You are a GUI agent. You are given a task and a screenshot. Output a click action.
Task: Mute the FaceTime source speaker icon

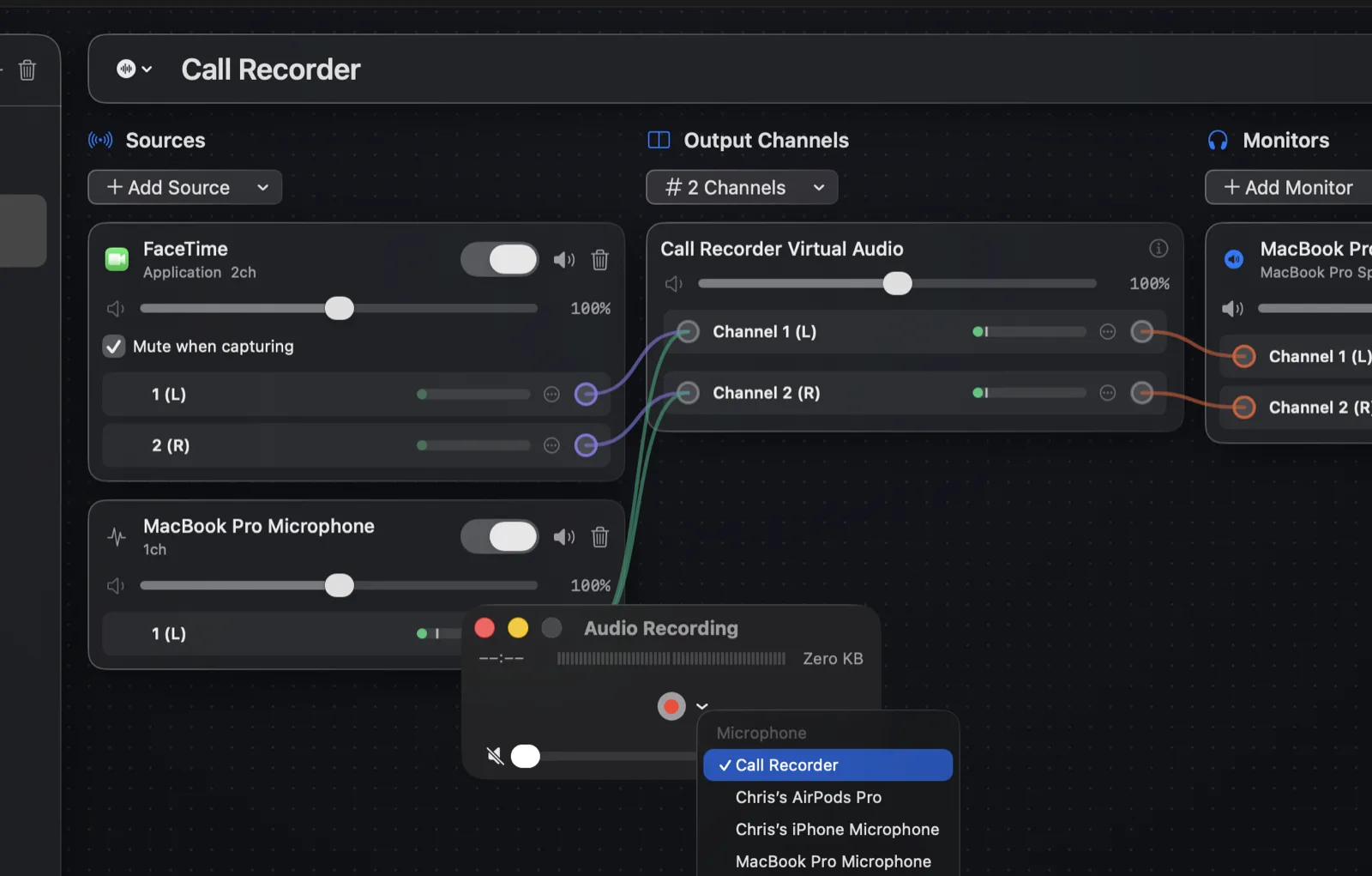(564, 260)
